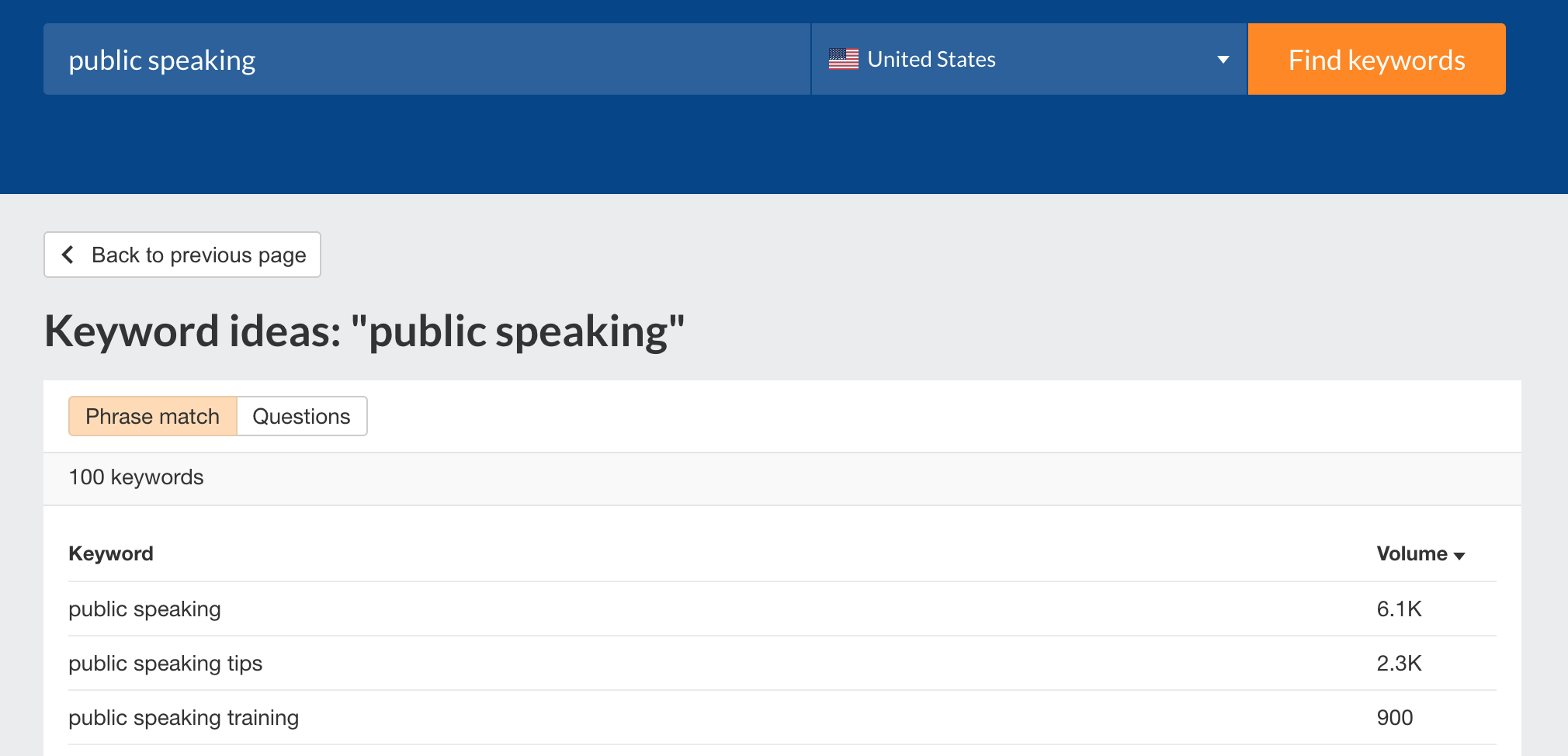This screenshot has width=1568, height=756.
Task: Click the 900 volume value
Action: coord(1395,718)
